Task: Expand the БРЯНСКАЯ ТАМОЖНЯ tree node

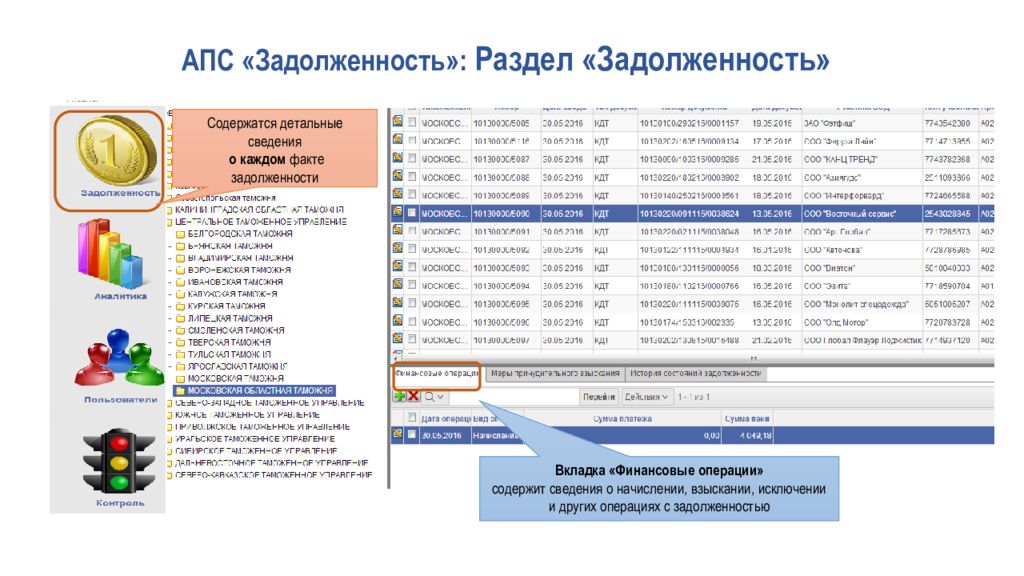Action: pos(170,246)
